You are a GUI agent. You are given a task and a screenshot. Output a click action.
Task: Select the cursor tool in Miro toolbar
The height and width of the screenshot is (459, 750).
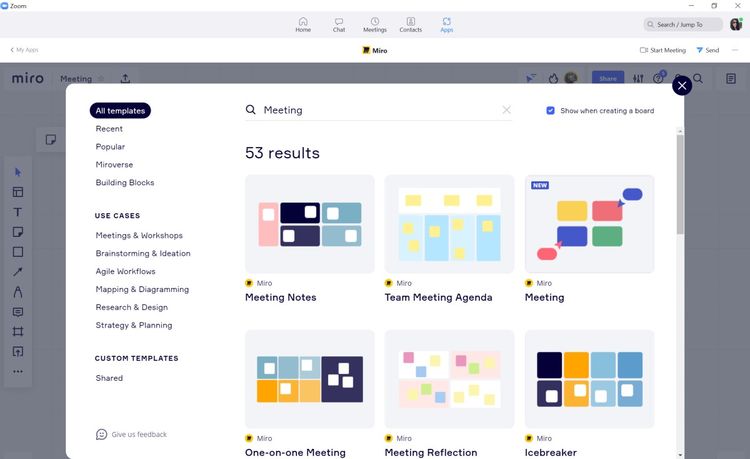pos(18,172)
